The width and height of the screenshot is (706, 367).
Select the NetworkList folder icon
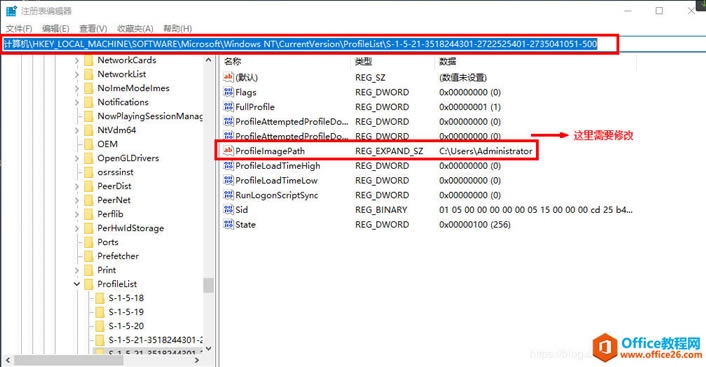[x=89, y=74]
